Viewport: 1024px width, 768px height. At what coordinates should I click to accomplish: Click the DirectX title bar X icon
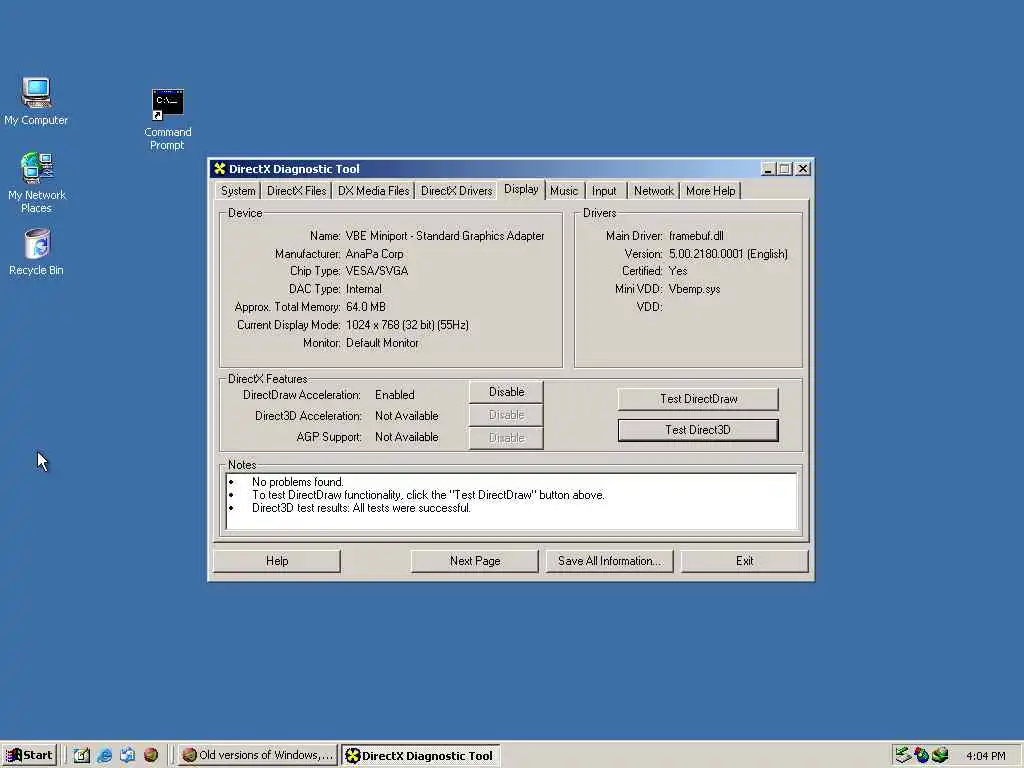click(219, 168)
